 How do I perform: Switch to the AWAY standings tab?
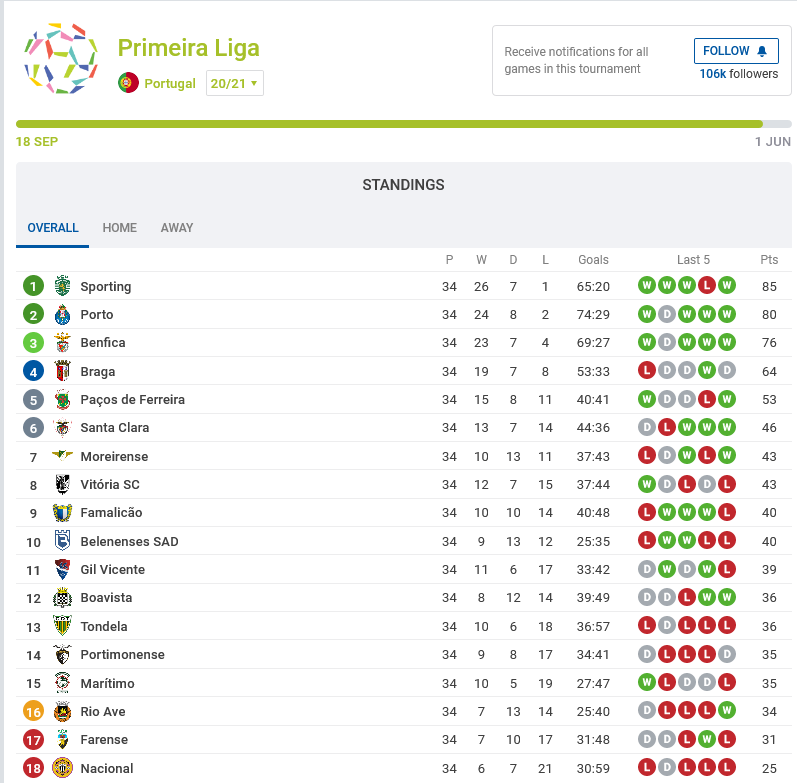(x=177, y=228)
